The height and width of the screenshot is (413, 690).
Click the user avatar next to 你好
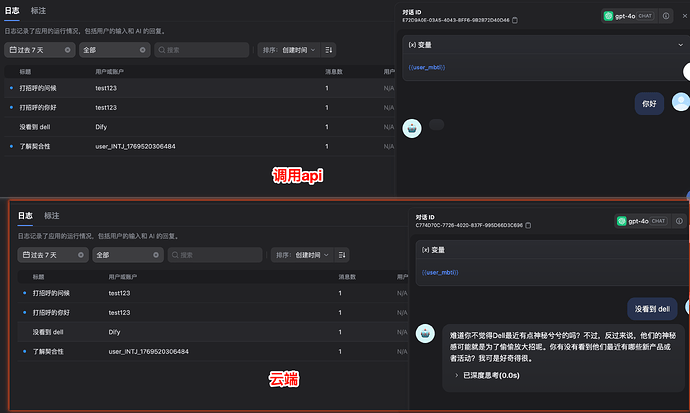point(680,102)
